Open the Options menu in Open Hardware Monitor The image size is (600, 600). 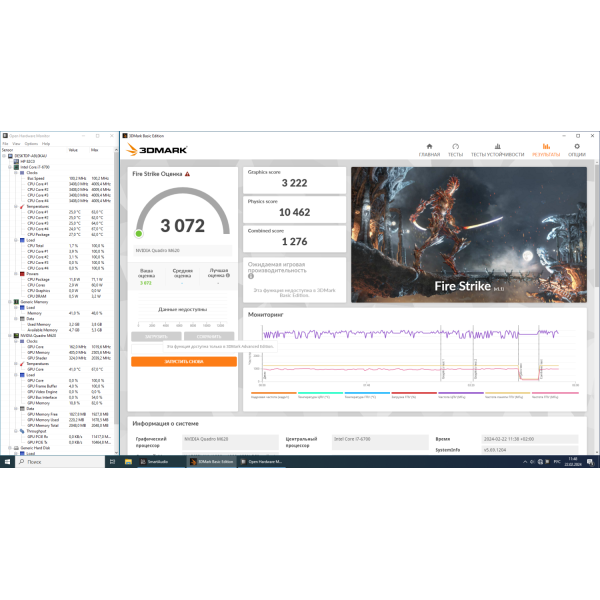[31, 143]
